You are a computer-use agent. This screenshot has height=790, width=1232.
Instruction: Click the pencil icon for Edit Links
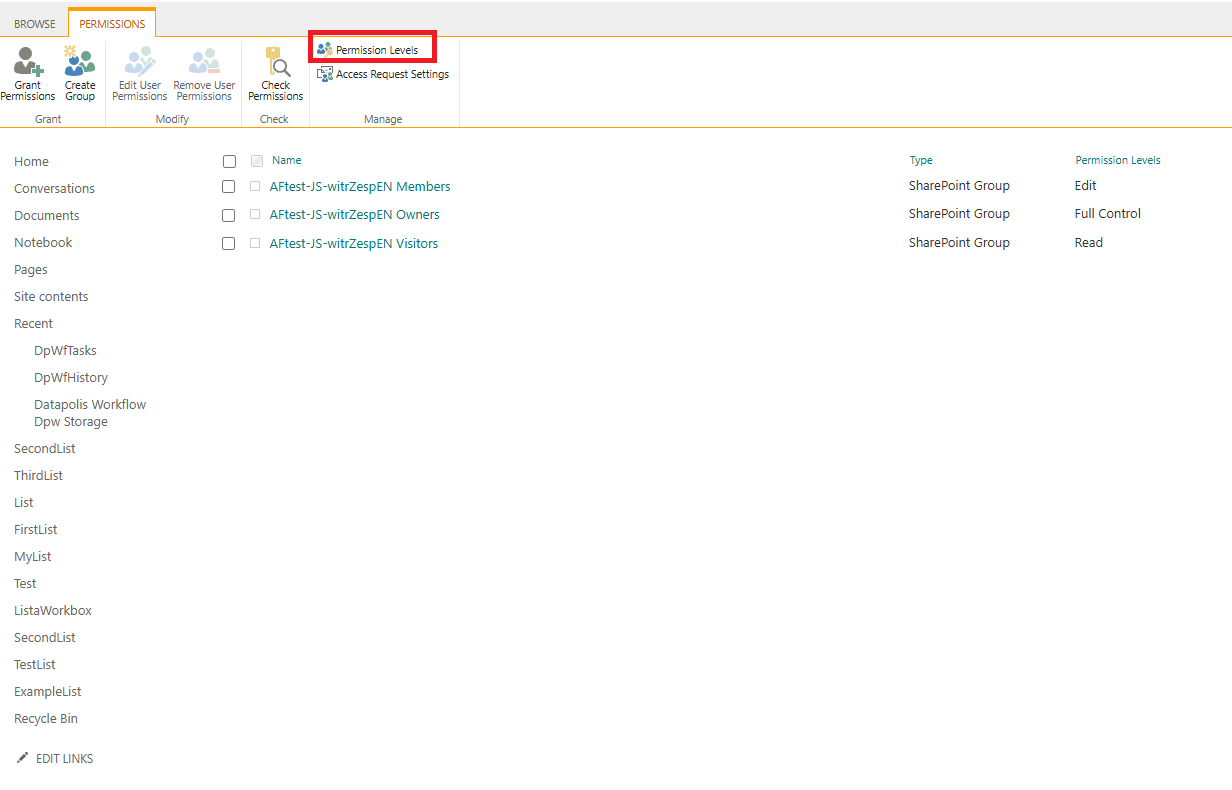point(22,758)
